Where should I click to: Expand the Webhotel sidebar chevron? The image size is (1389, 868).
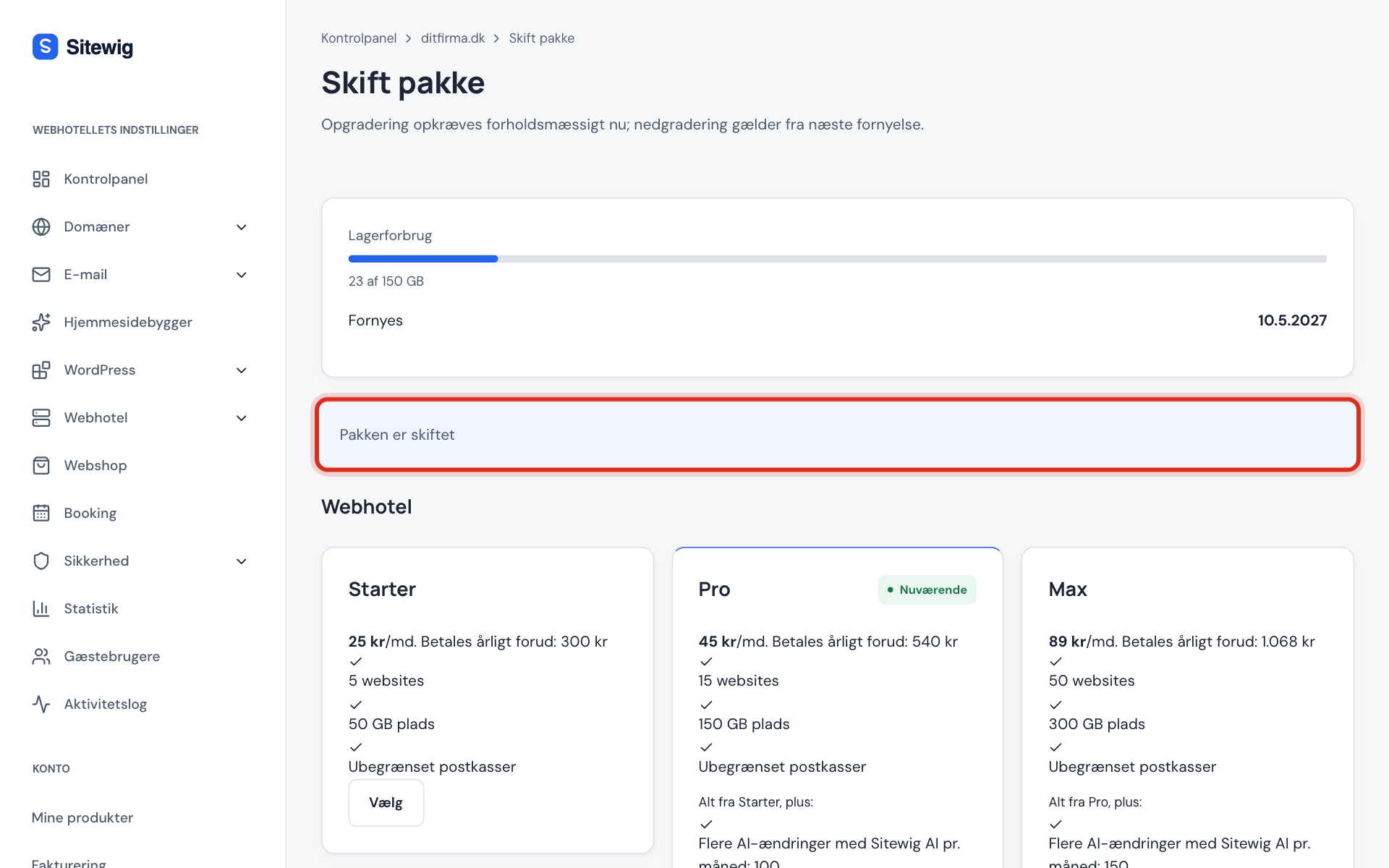click(242, 418)
